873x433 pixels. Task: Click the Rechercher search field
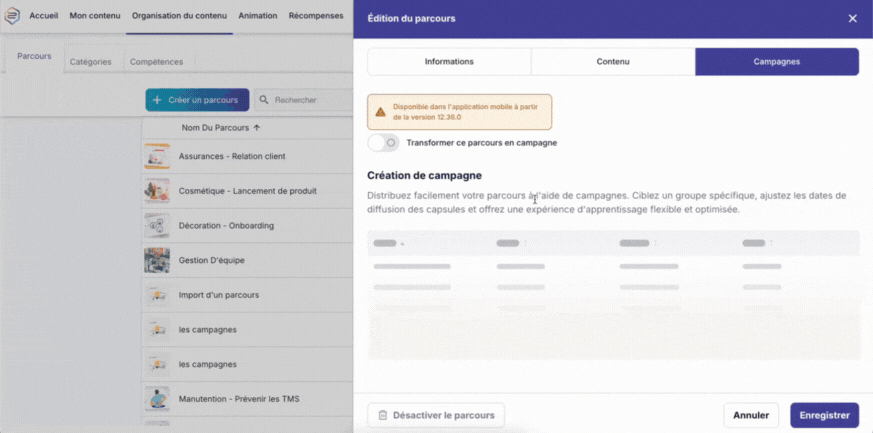(x=305, y=100)
